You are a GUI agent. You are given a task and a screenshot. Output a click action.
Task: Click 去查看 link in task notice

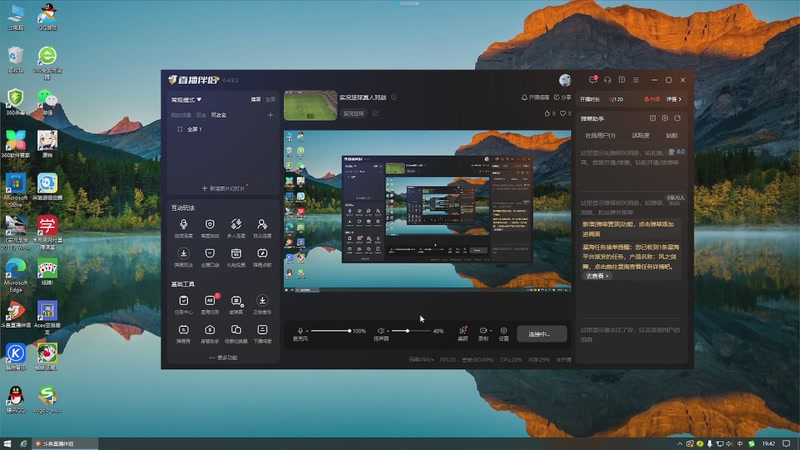[597, 276]
